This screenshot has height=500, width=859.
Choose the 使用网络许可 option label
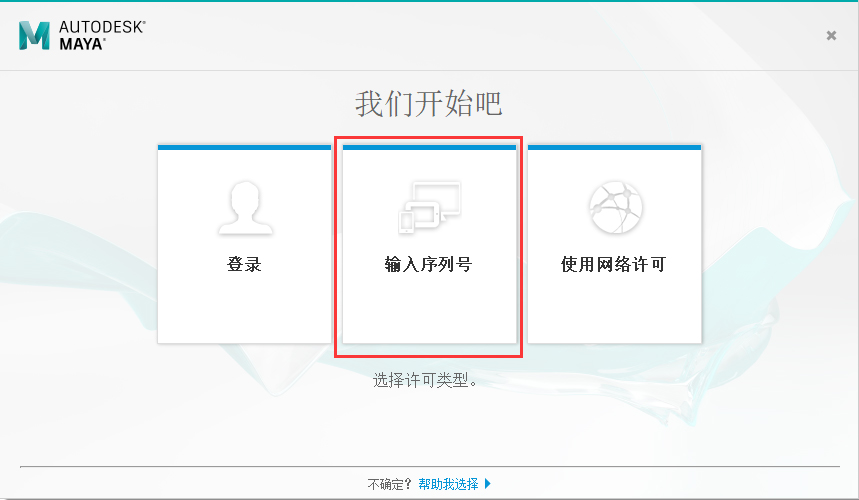click(613, 265)
